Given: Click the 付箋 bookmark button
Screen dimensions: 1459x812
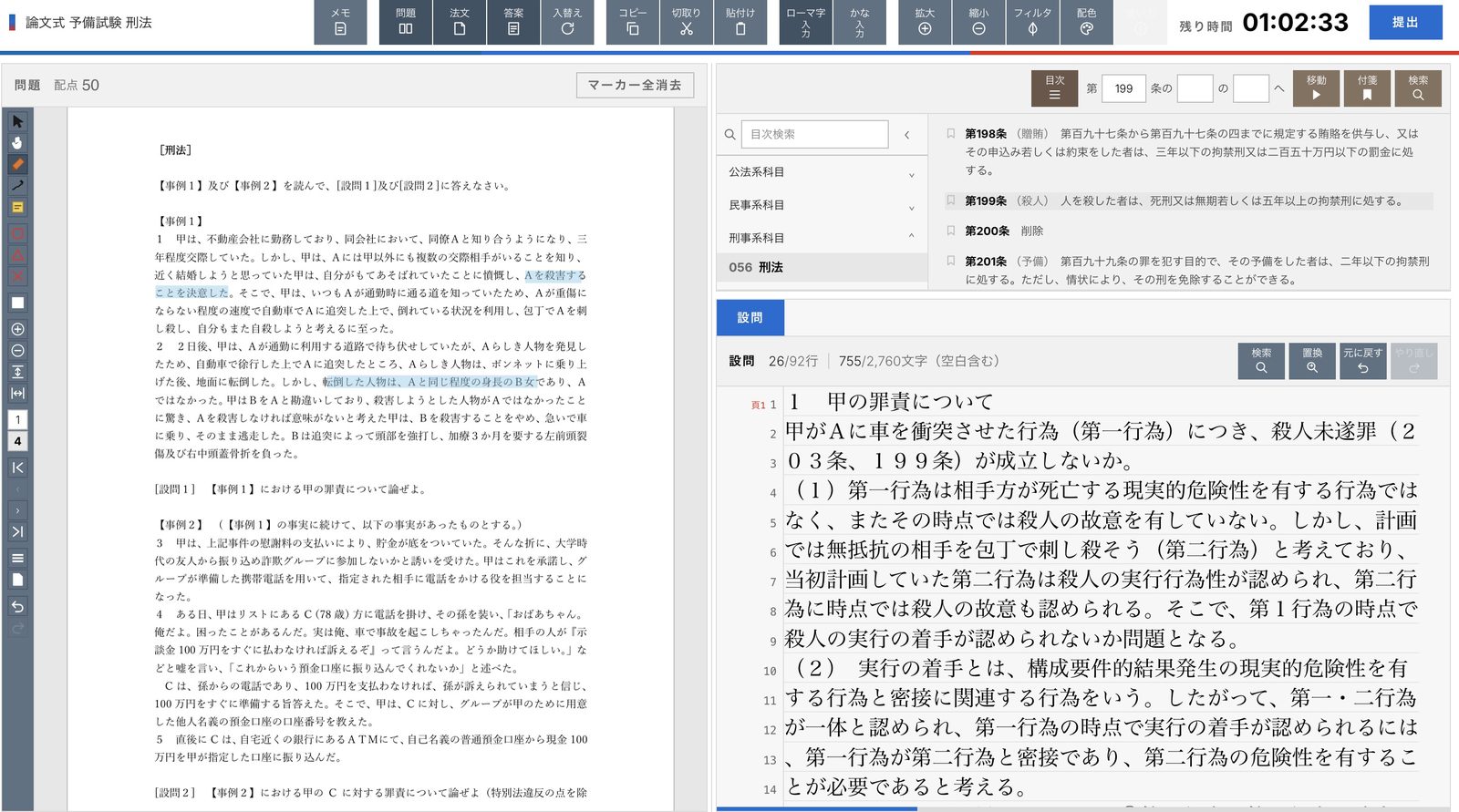Looking at the screenshot, I should [x=1367, y=88].
